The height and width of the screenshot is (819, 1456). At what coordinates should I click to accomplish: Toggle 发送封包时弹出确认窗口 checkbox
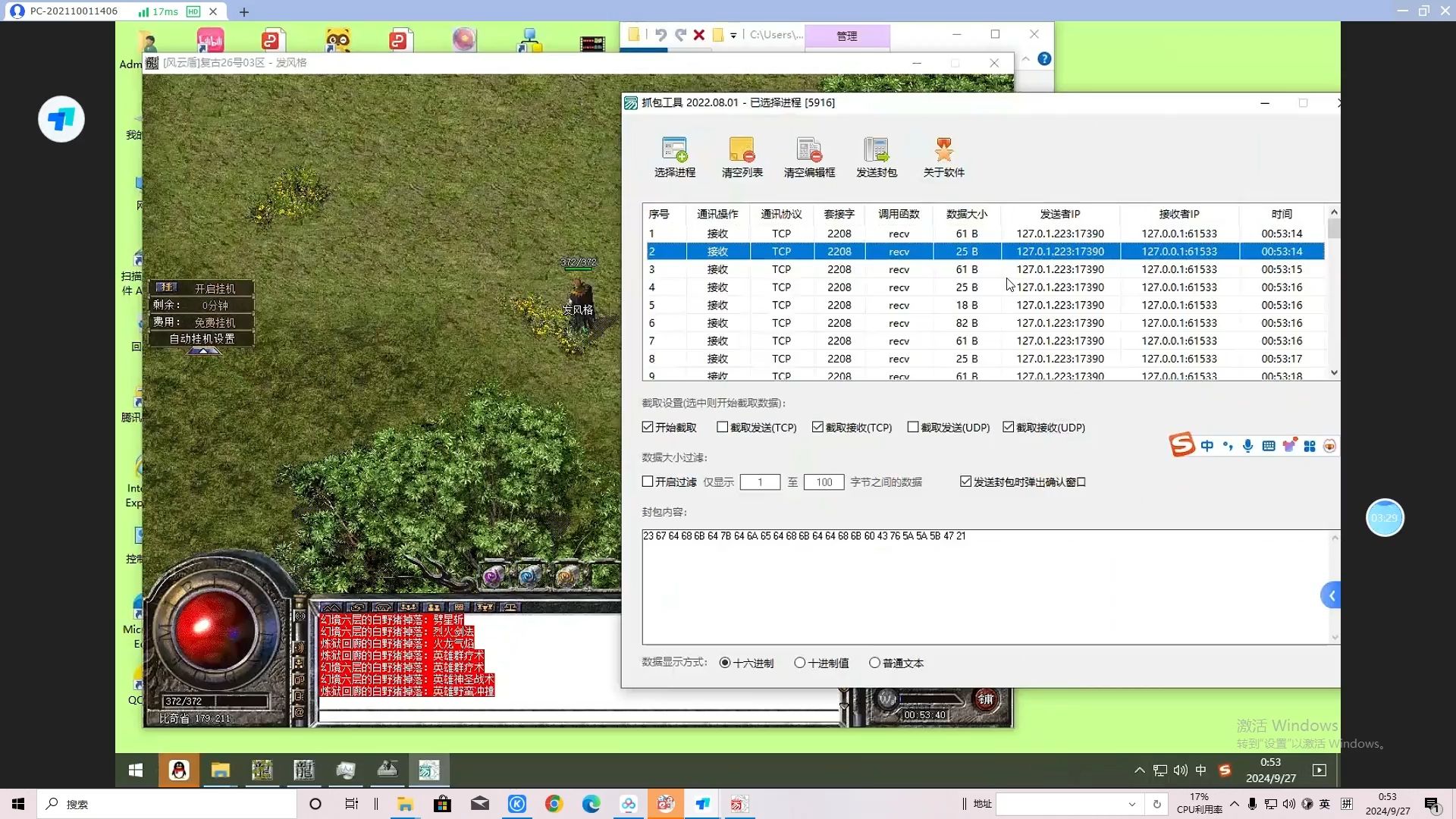pos(965,482)
